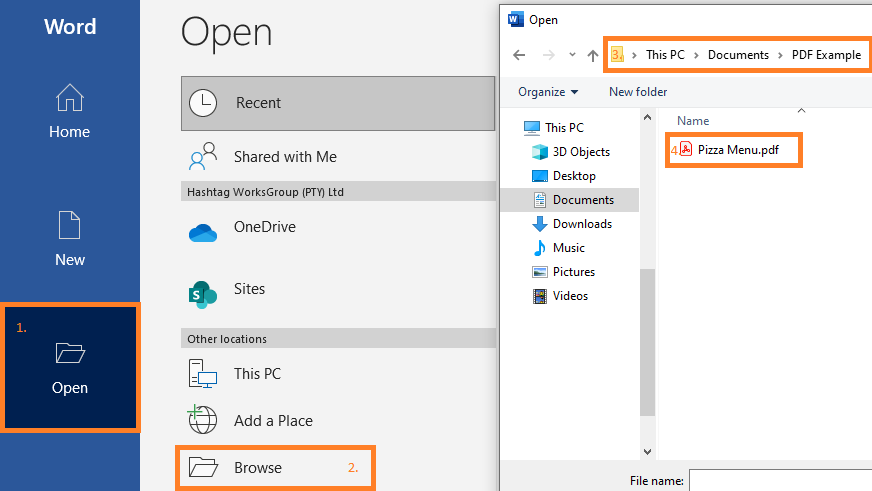Expand the recent locations dropdown arrow
Screen dimensions: 872x491
(572, 54)
